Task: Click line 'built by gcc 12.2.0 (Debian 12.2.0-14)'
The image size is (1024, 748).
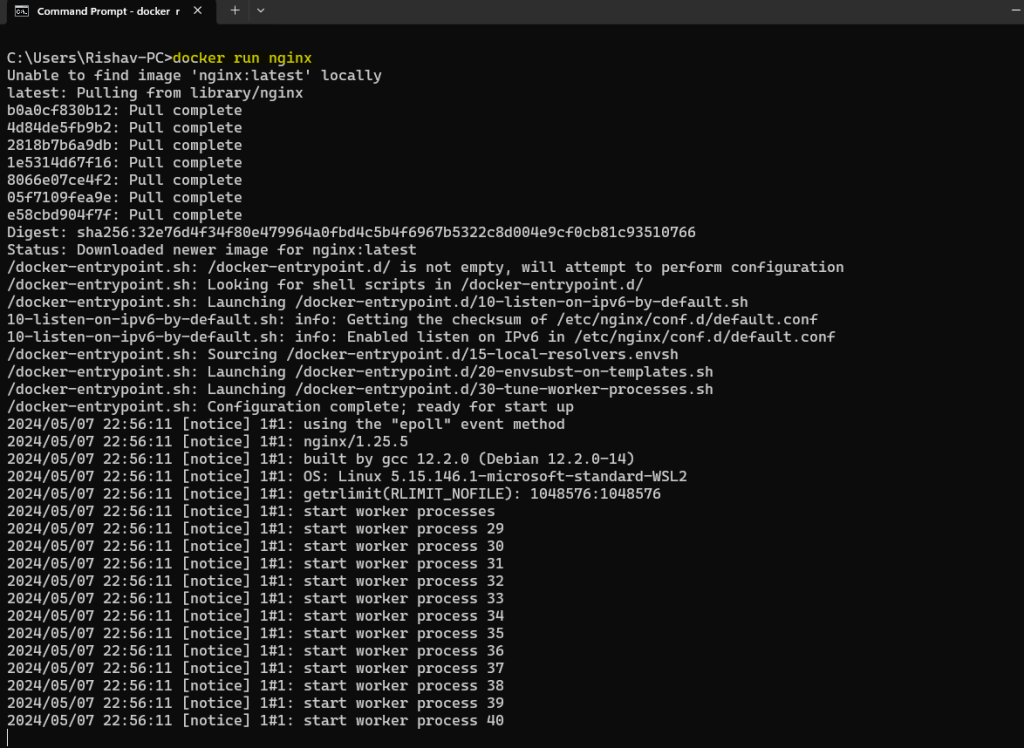Action: [321, 459]
